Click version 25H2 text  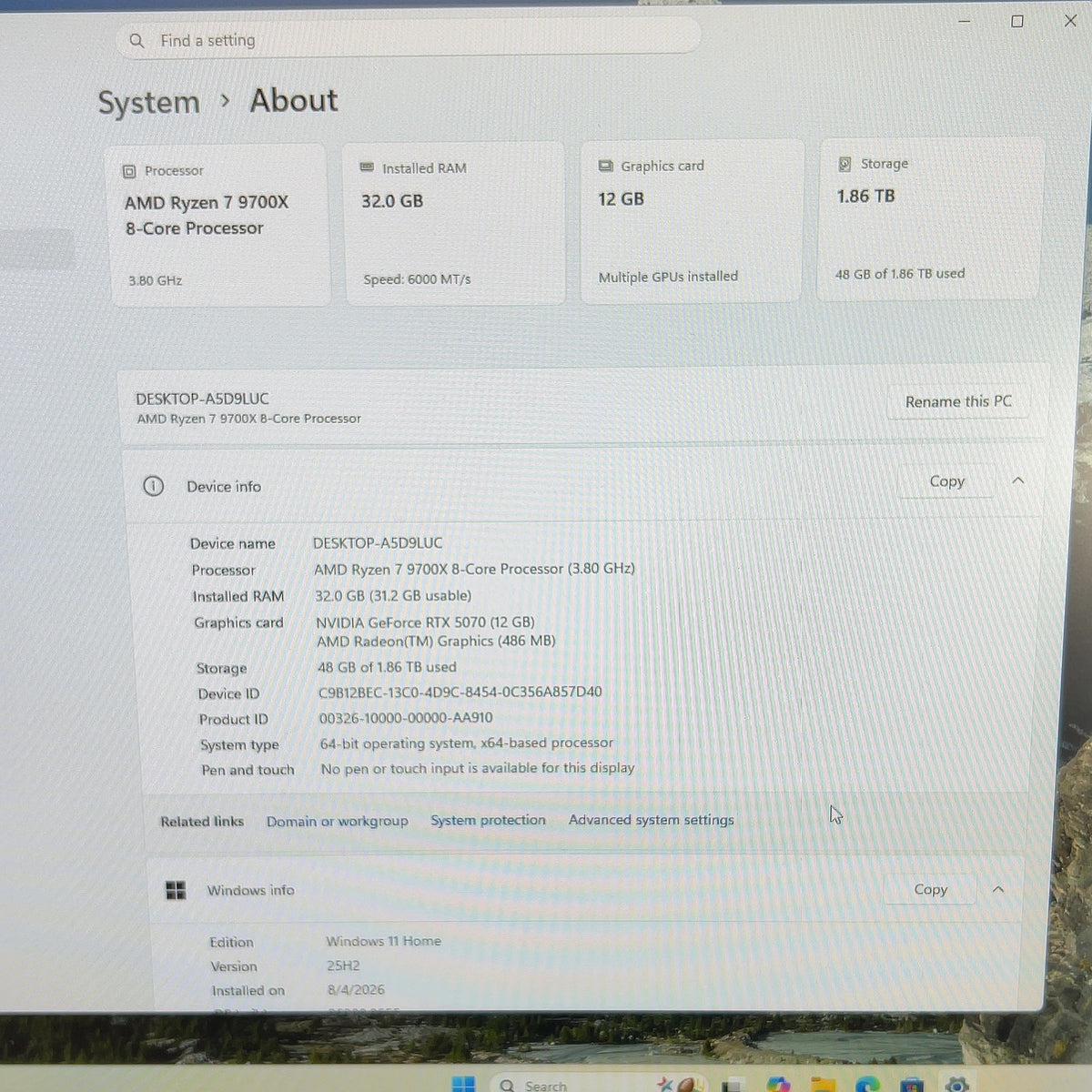click(343, 966)
